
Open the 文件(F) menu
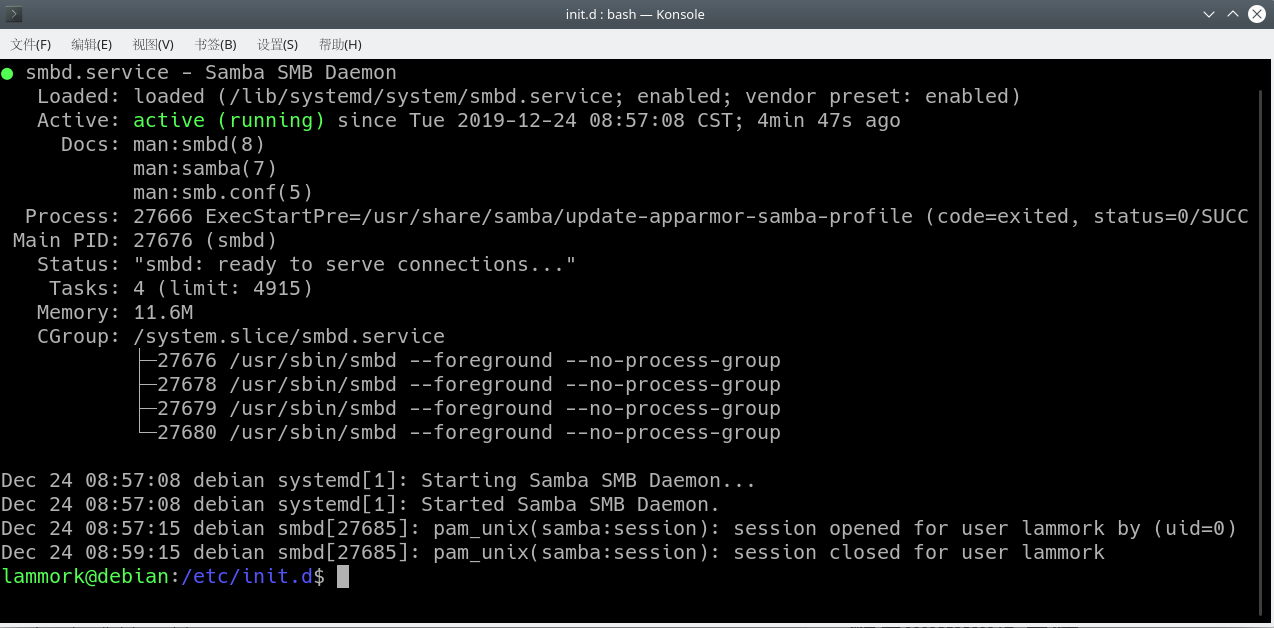[x=30, y=44]
